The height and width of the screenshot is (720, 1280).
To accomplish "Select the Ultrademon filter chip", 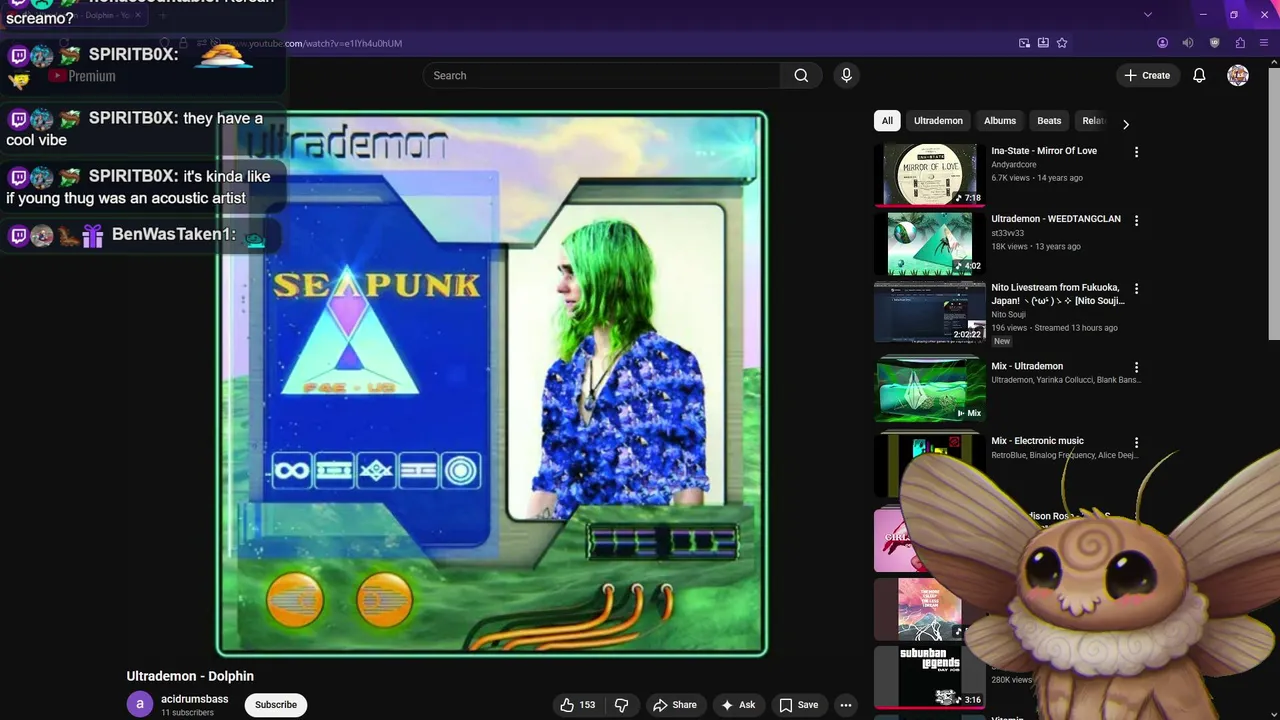I will pyautogui.click(x=938, y=121).
